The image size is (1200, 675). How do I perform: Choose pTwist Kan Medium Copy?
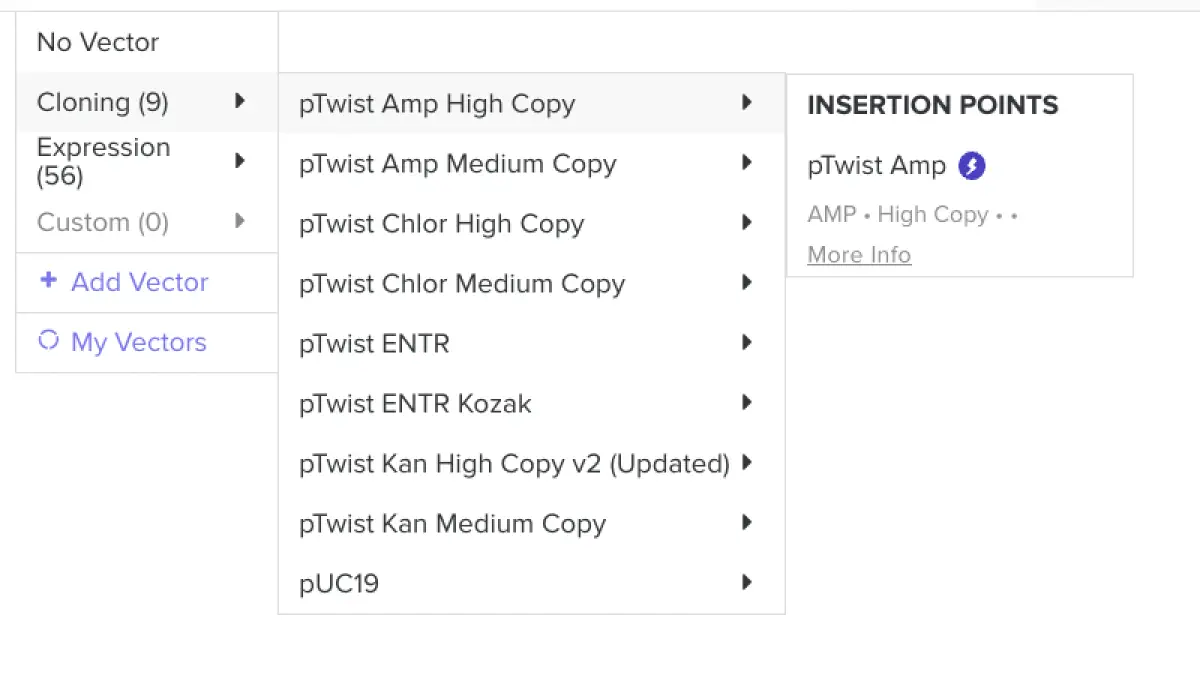pos(452,524)
